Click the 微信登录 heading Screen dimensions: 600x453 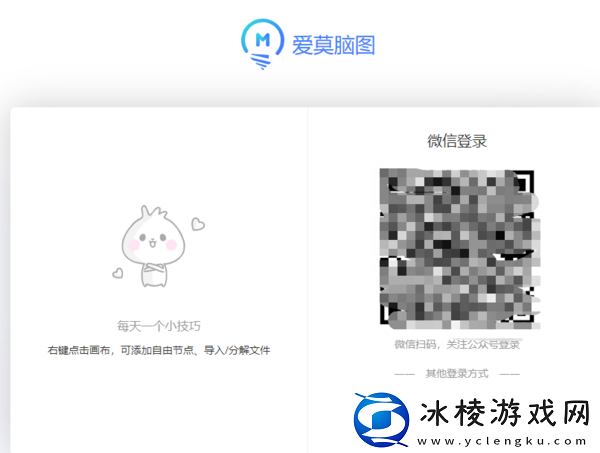tap(457, 141)
